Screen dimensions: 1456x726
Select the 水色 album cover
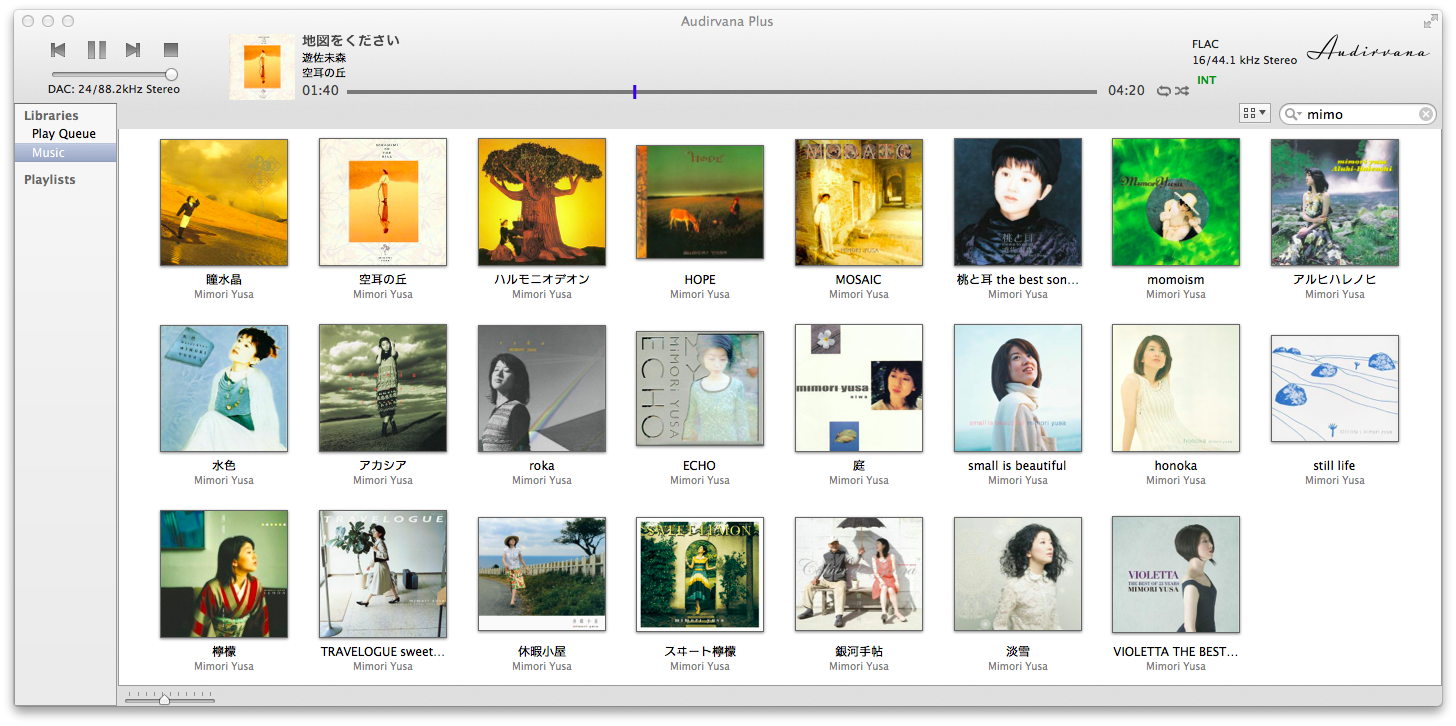point(224,388)
